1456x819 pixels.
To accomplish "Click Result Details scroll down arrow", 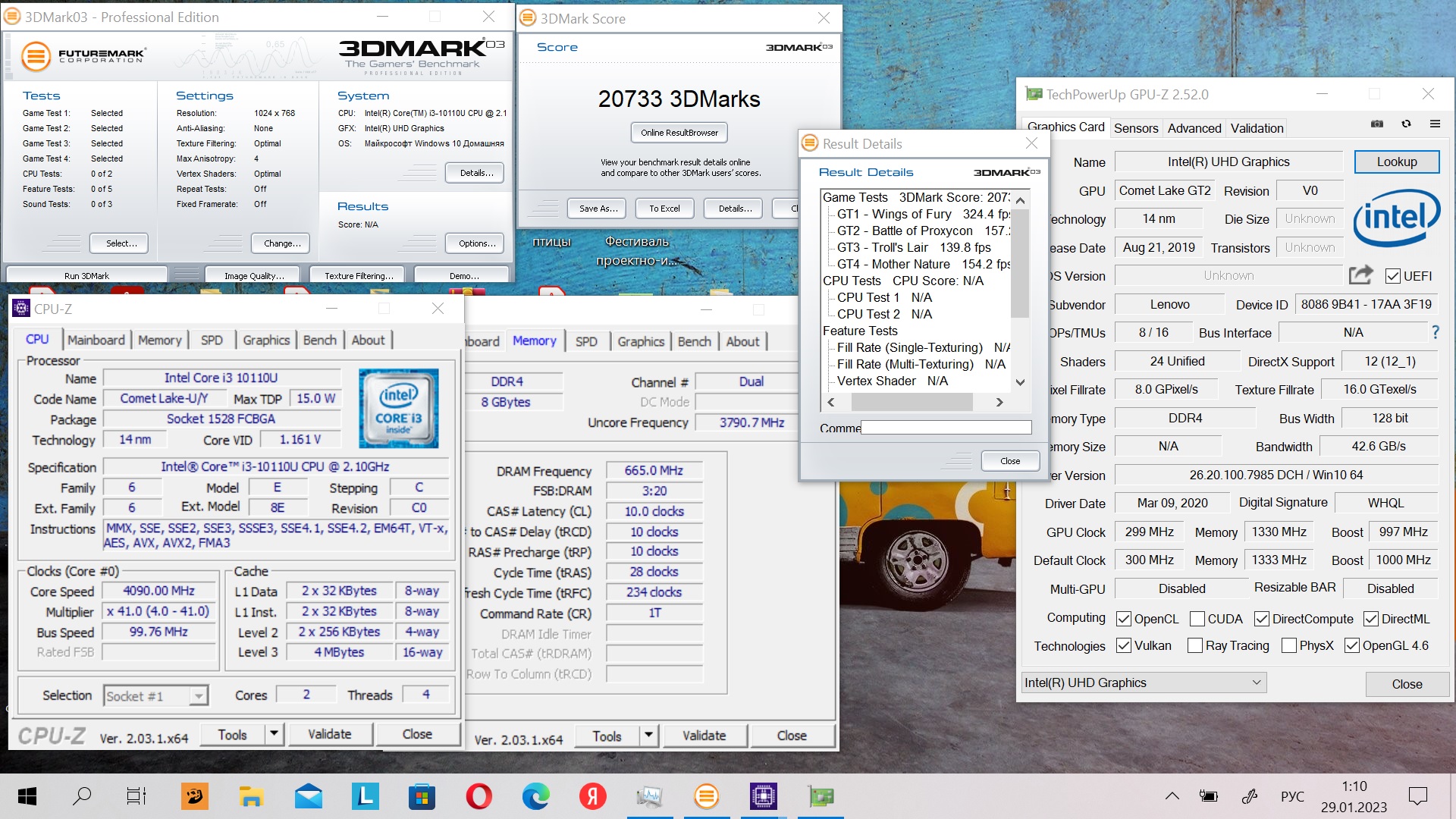I will click(1020, 382).
